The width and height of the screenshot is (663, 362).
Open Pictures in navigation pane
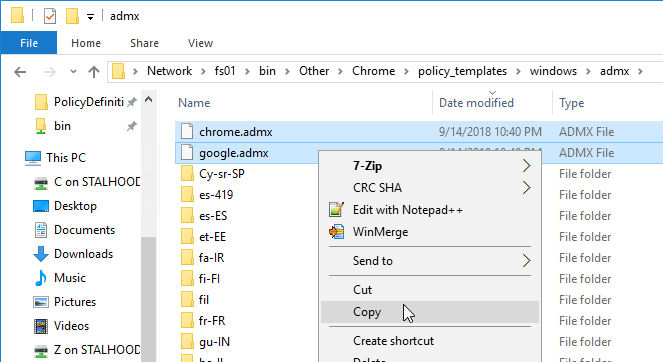point(75,302)
